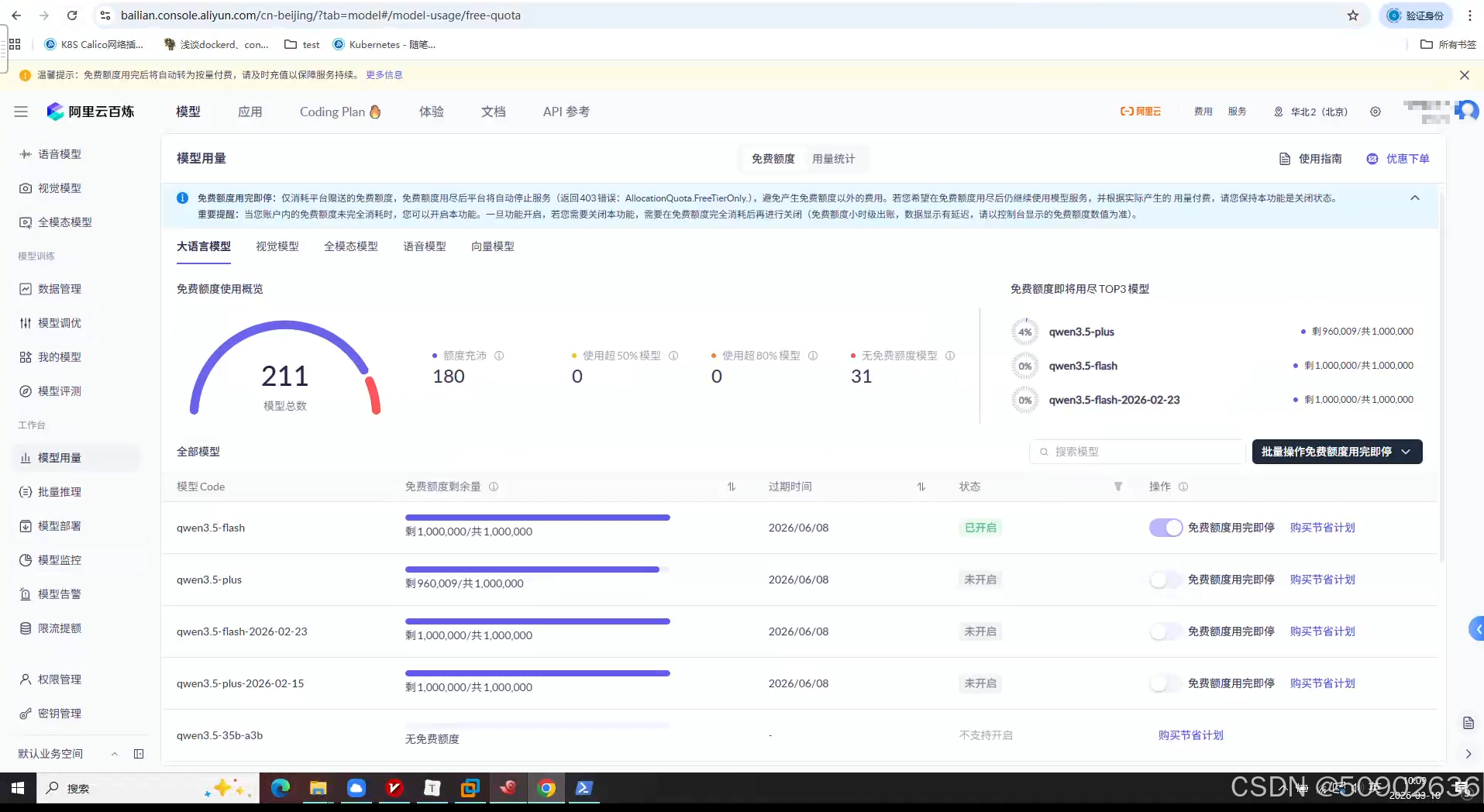This screenshot has height=812, width=1484.
Task: Click qwen3.5-plus in TOP3 list
Action: tap(1082, 332)
